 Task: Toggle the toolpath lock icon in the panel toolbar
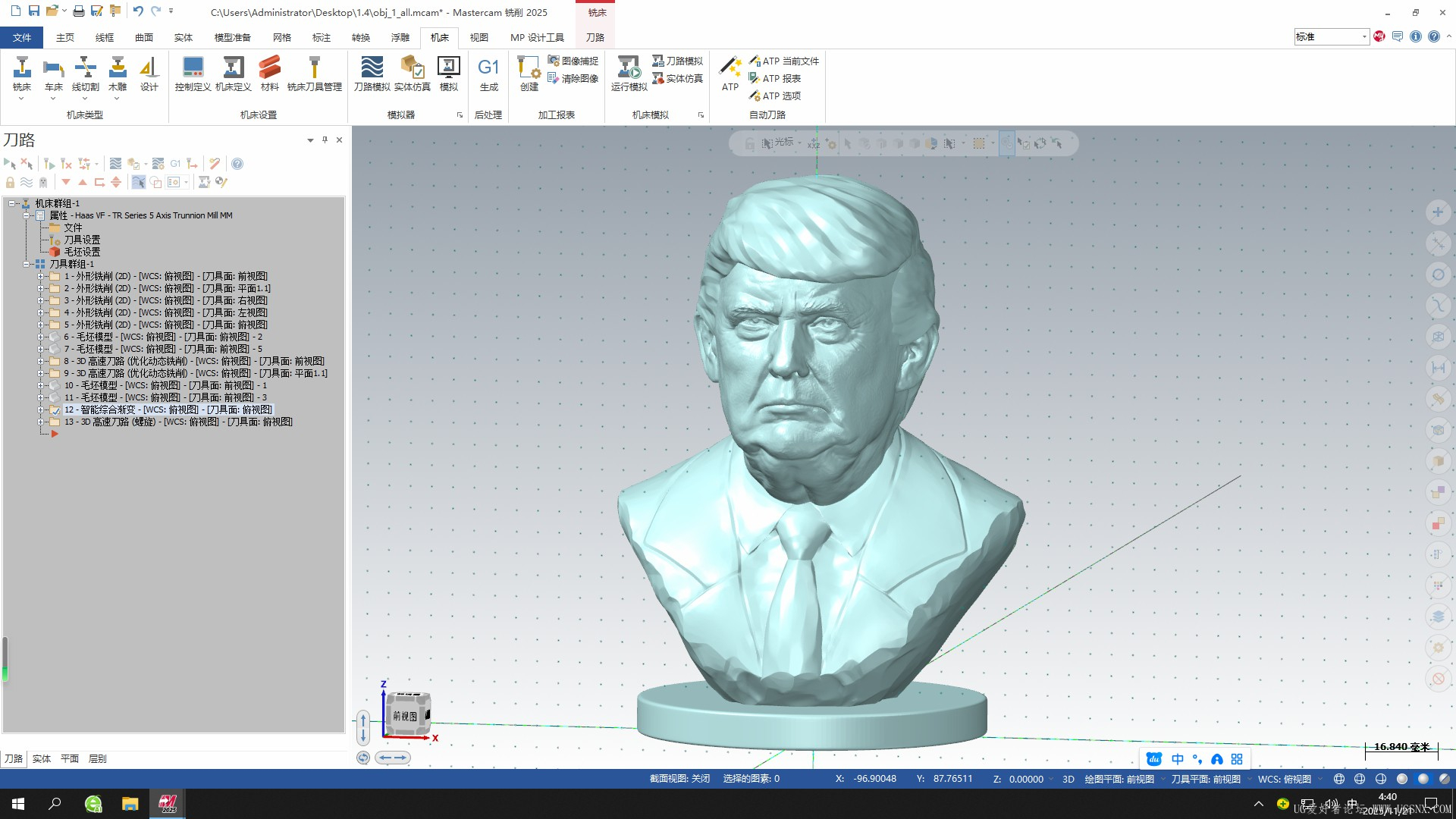point(10,183)
